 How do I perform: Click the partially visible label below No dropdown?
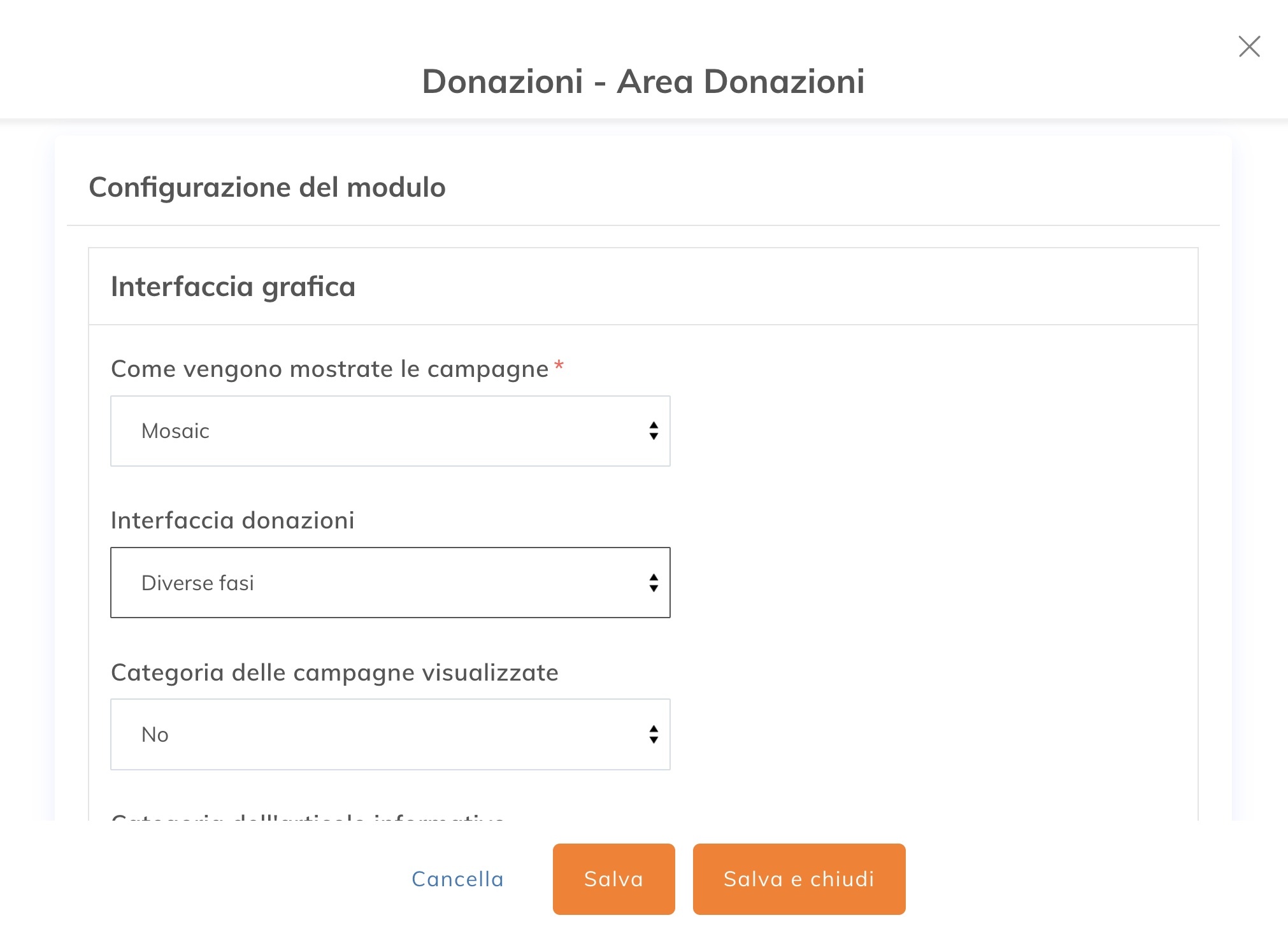pos(308,816)
